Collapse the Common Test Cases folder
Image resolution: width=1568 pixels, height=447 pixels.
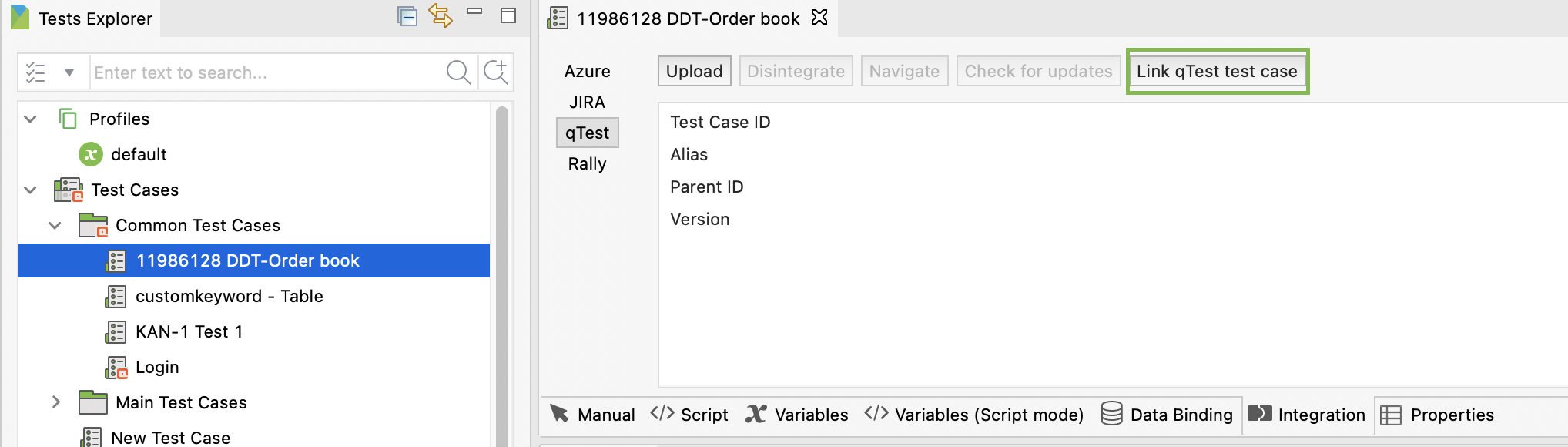point(55,225)
